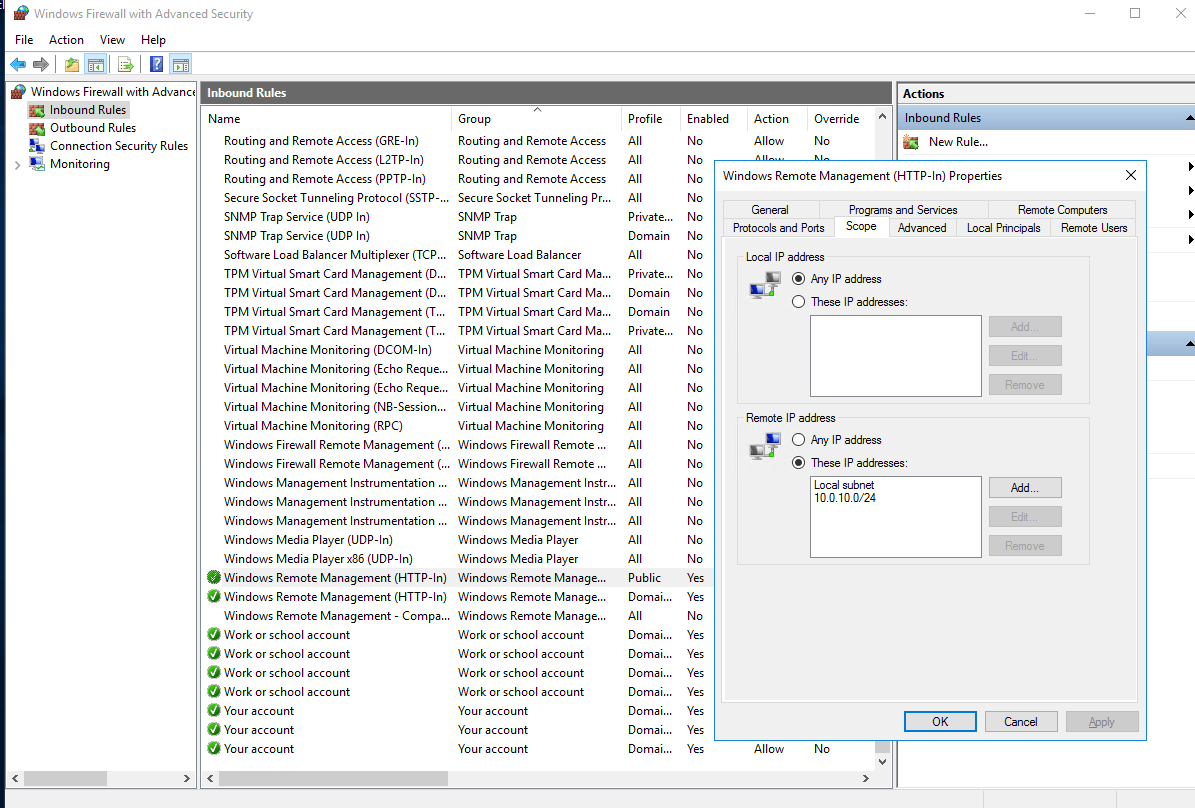Open the Action menu
Image resolution: width=1195 pixels, height=808 pixels.
tap(66, 40)
